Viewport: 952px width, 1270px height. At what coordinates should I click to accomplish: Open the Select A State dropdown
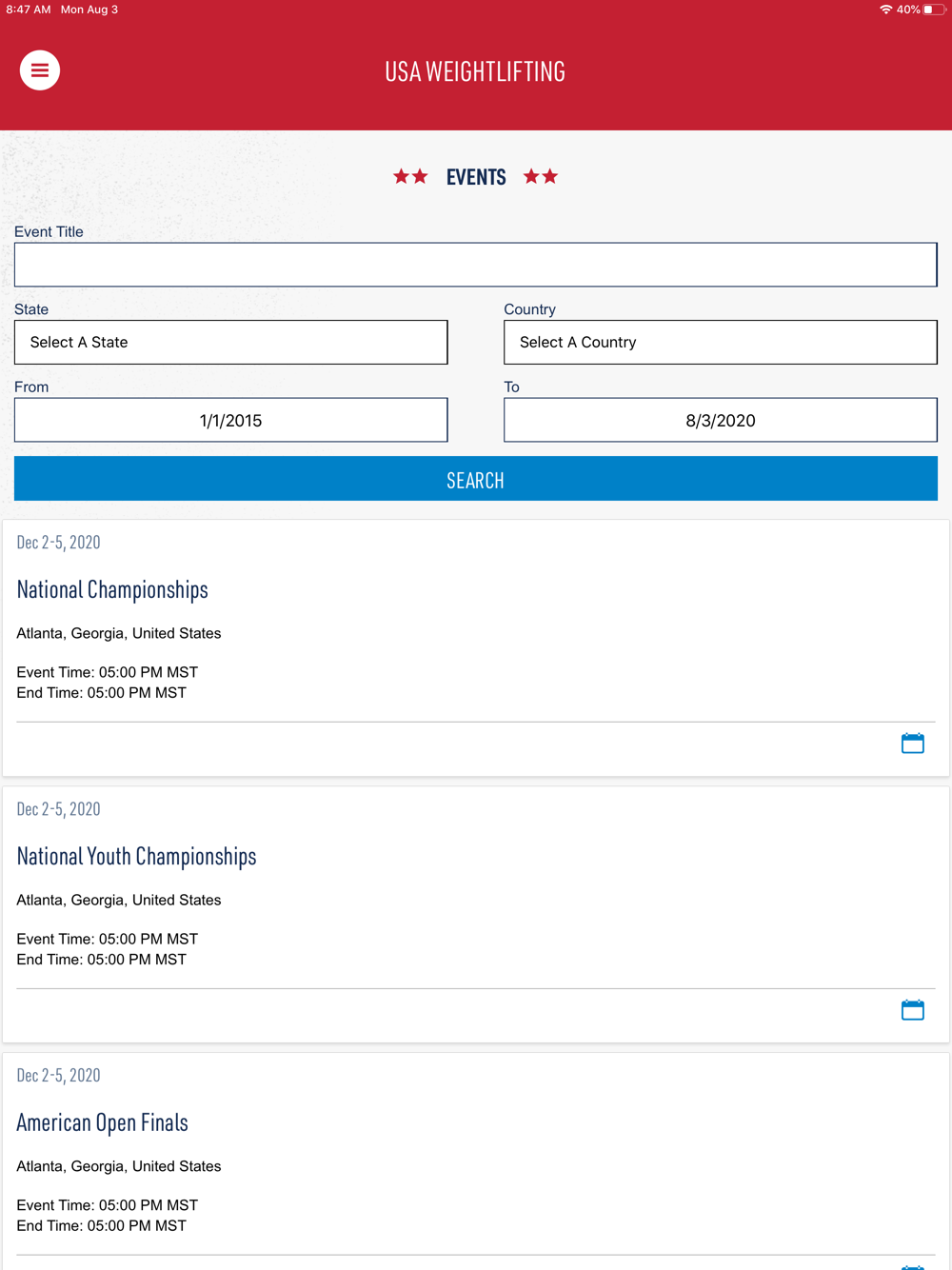tap(230, 342)
